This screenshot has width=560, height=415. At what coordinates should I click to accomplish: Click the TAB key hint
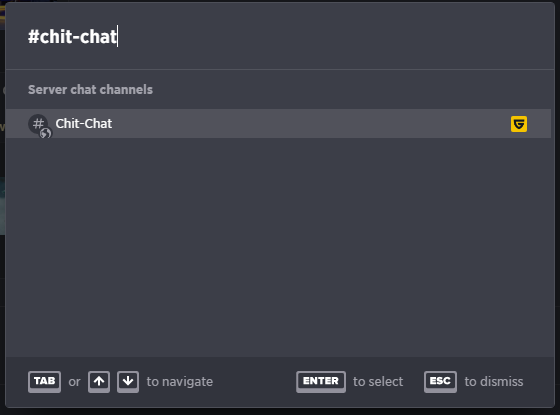point(44,382)
